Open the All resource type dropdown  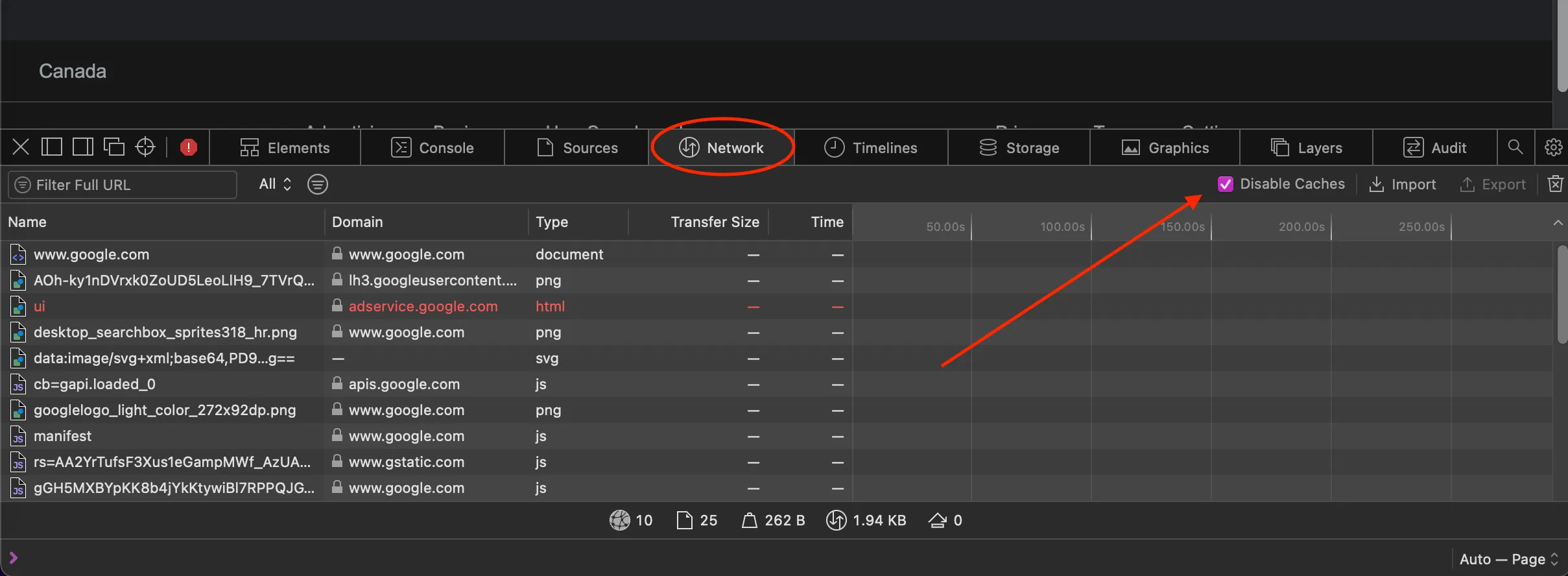click(275, 184)
